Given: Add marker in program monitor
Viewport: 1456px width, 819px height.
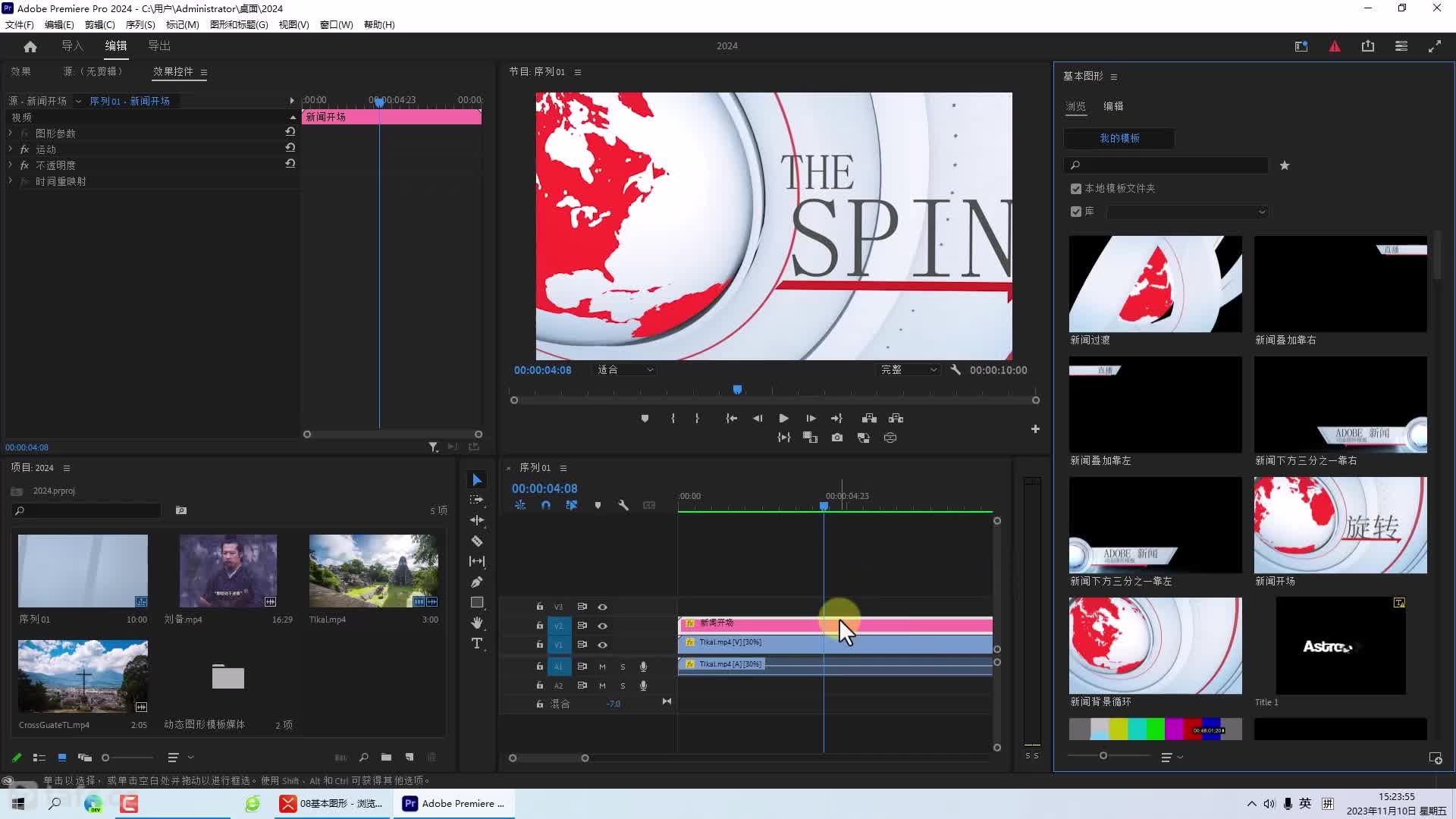Looking at the screenshot, I should pos(645,419).
